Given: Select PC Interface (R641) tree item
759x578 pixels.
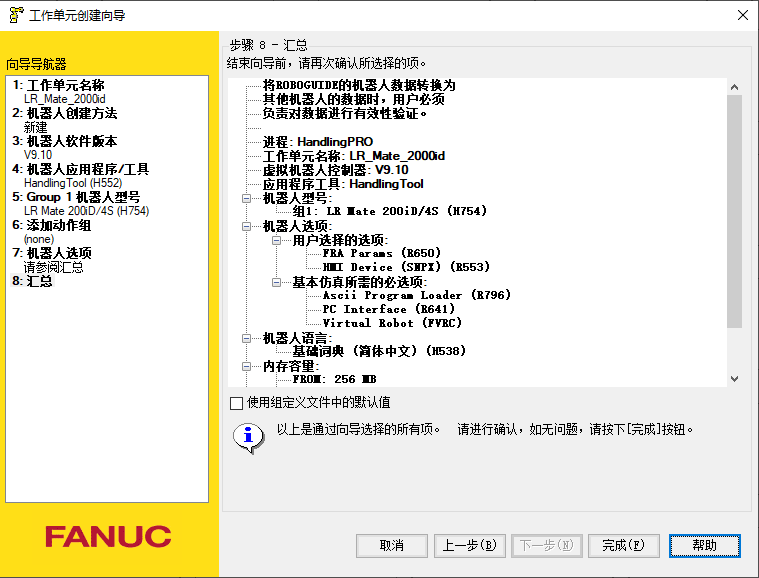Looking at the screenshot, I should point(389,310).
